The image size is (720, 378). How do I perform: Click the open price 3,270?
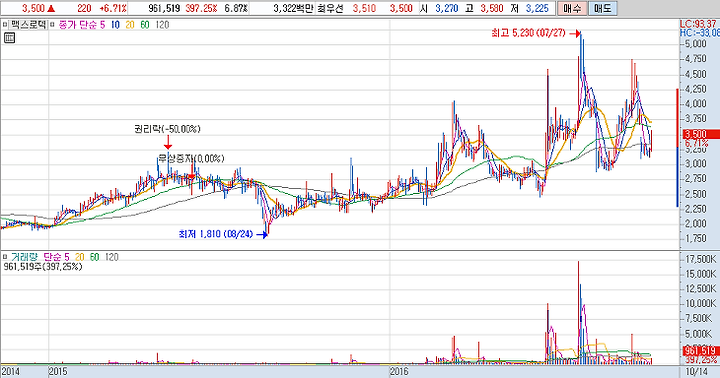[446, 8]
